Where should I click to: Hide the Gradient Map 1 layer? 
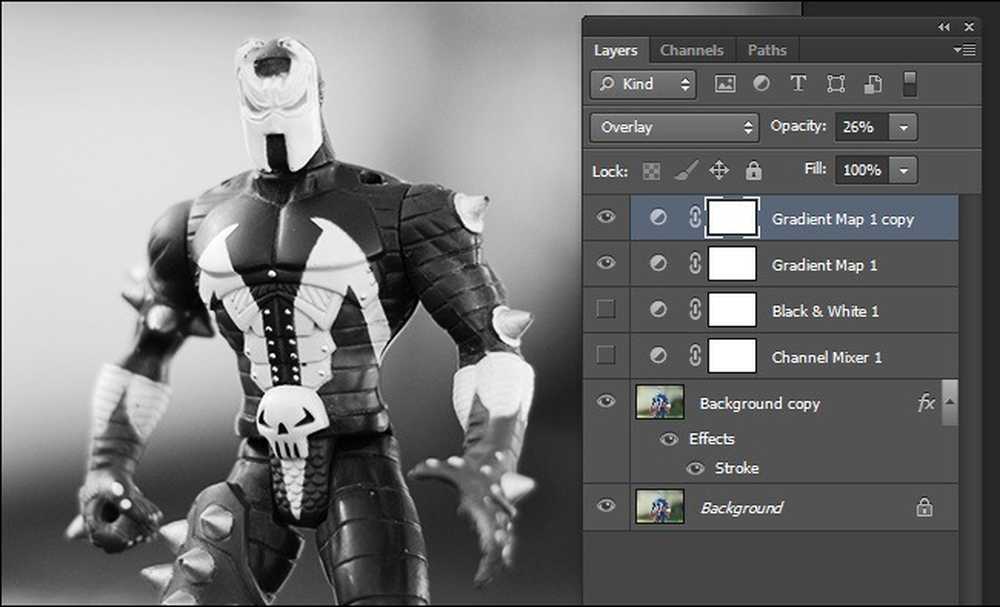tap(606, 263)
